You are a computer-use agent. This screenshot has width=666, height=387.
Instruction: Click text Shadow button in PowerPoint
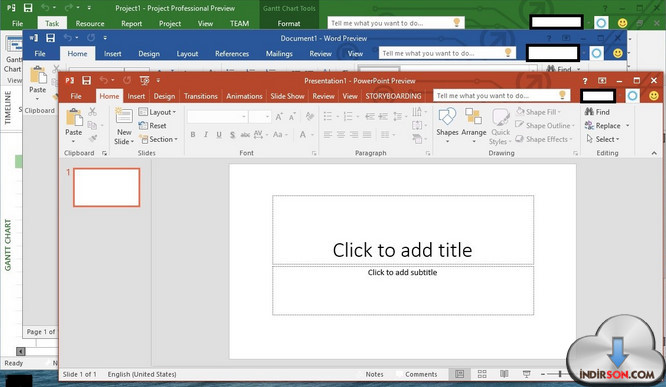pos(232,135)
